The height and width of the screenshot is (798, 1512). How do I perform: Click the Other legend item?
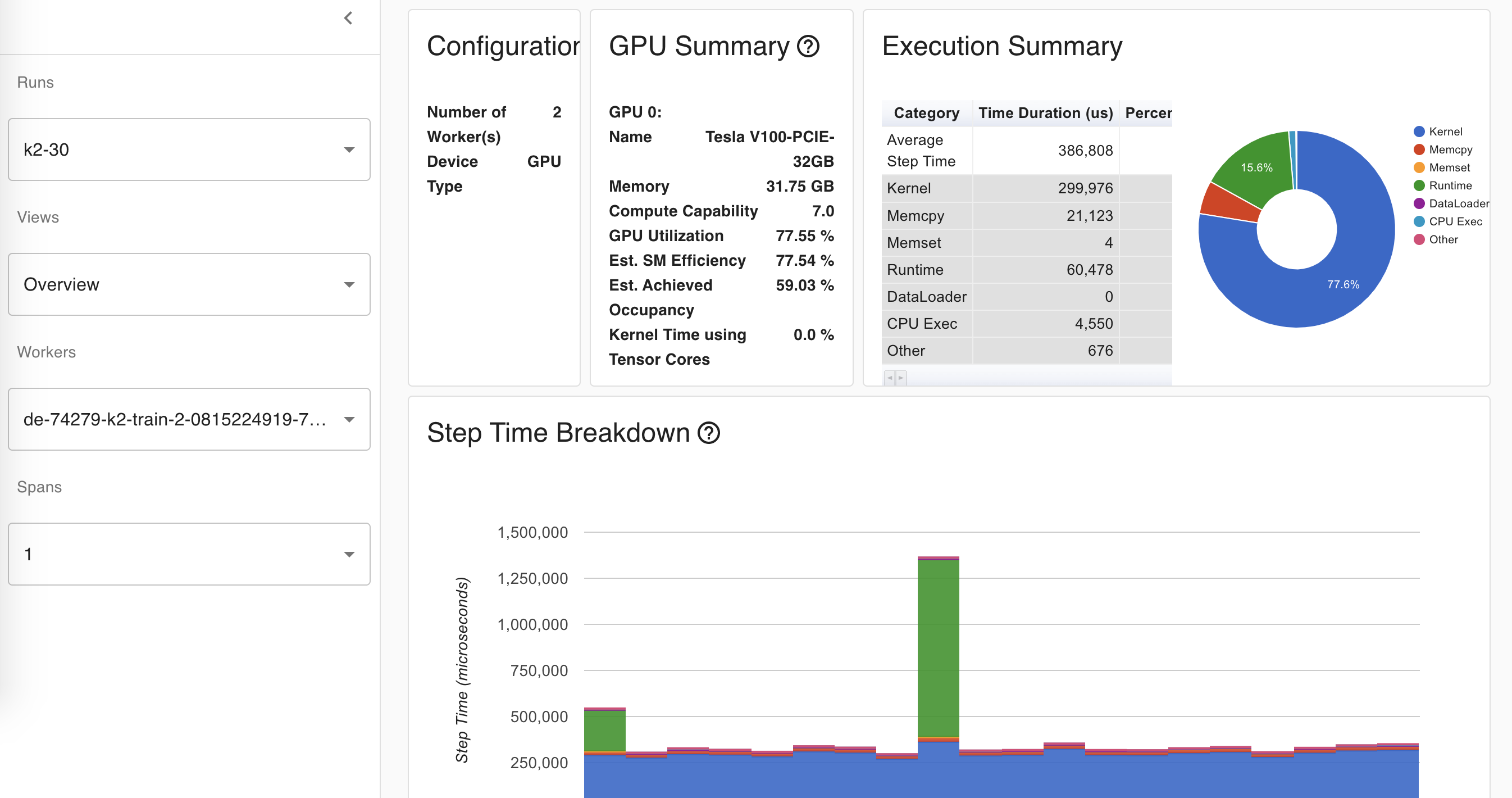[x=1443, y=239]
